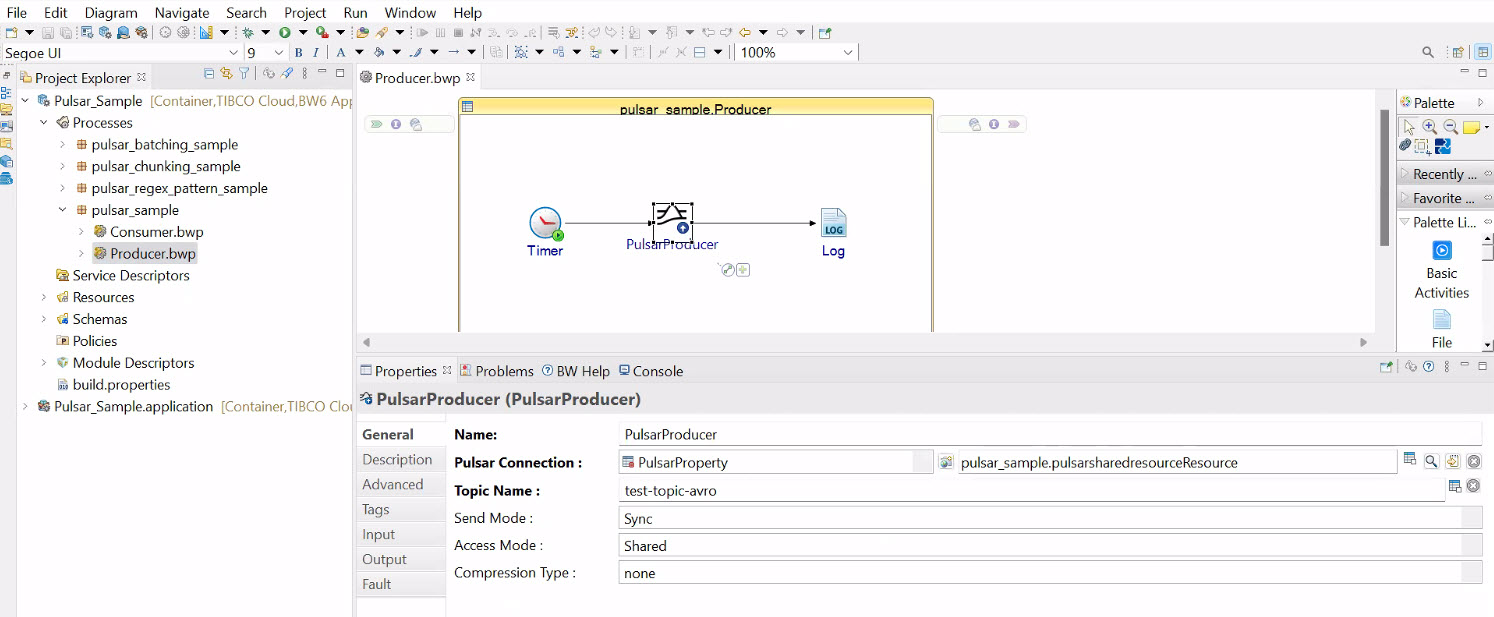Viewport: 1494px width, 617px height.
Task: Click the Log activity node
Action: coord(833,223)
